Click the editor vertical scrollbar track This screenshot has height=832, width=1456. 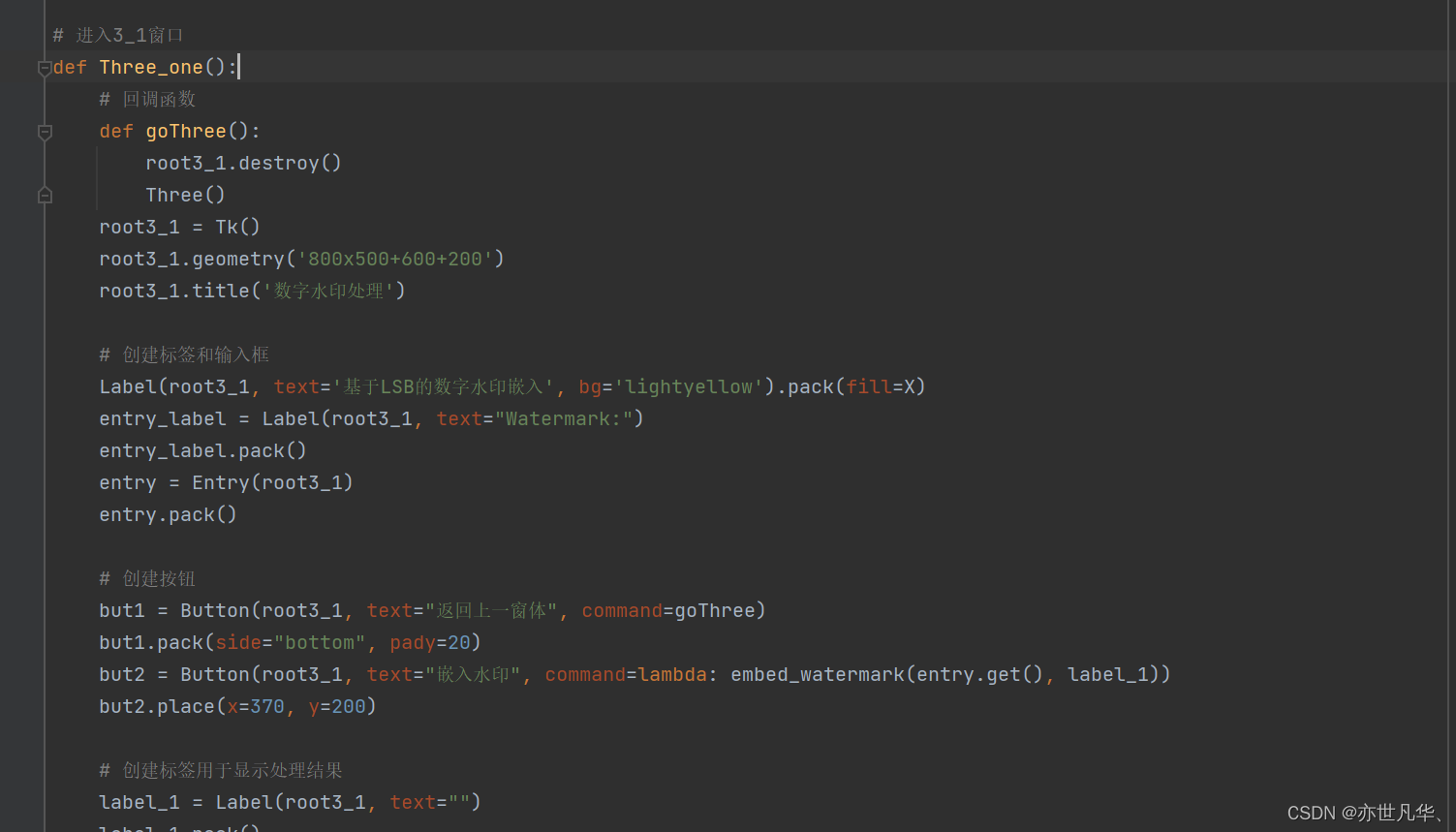[1451, 416]
